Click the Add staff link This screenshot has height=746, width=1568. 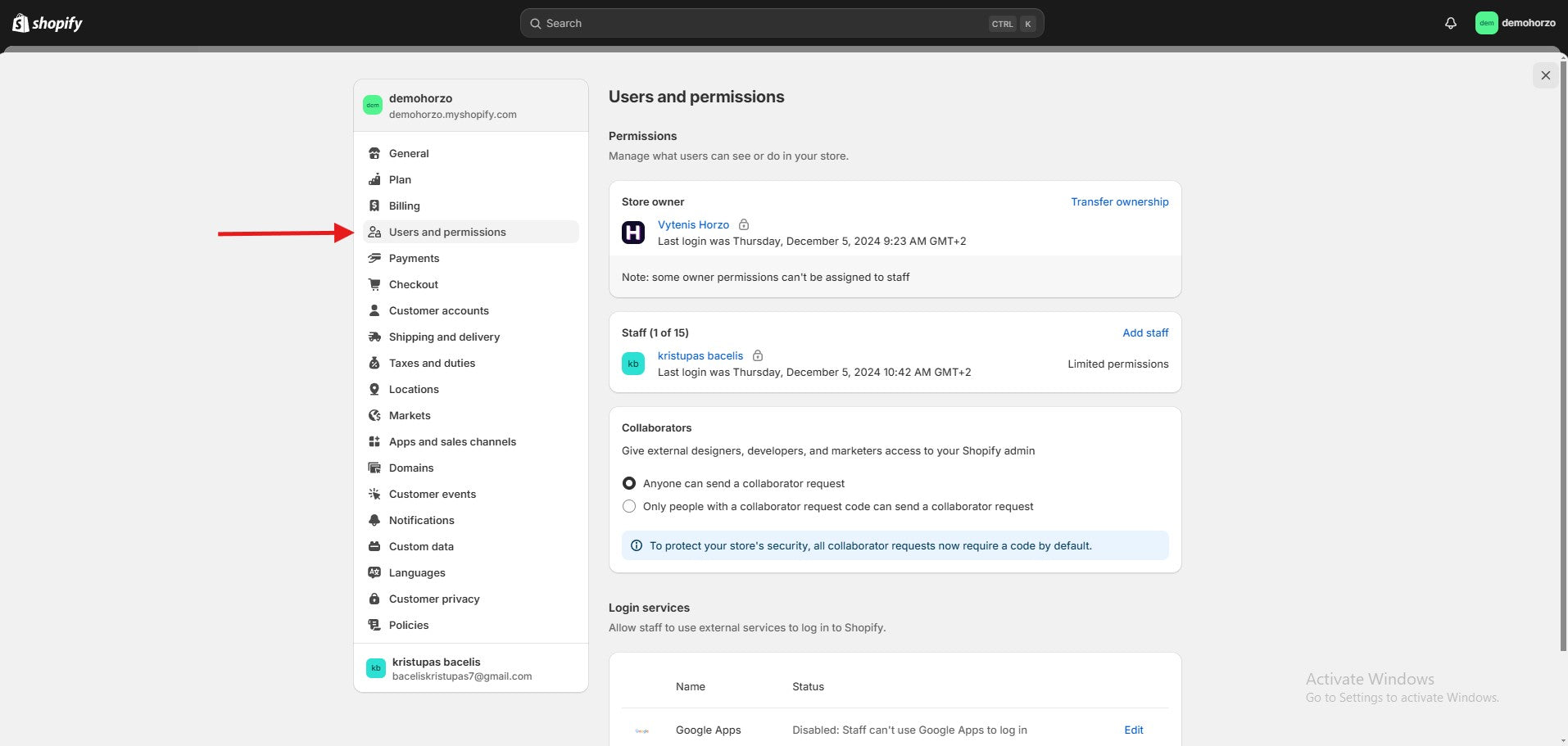[1145, 332]
